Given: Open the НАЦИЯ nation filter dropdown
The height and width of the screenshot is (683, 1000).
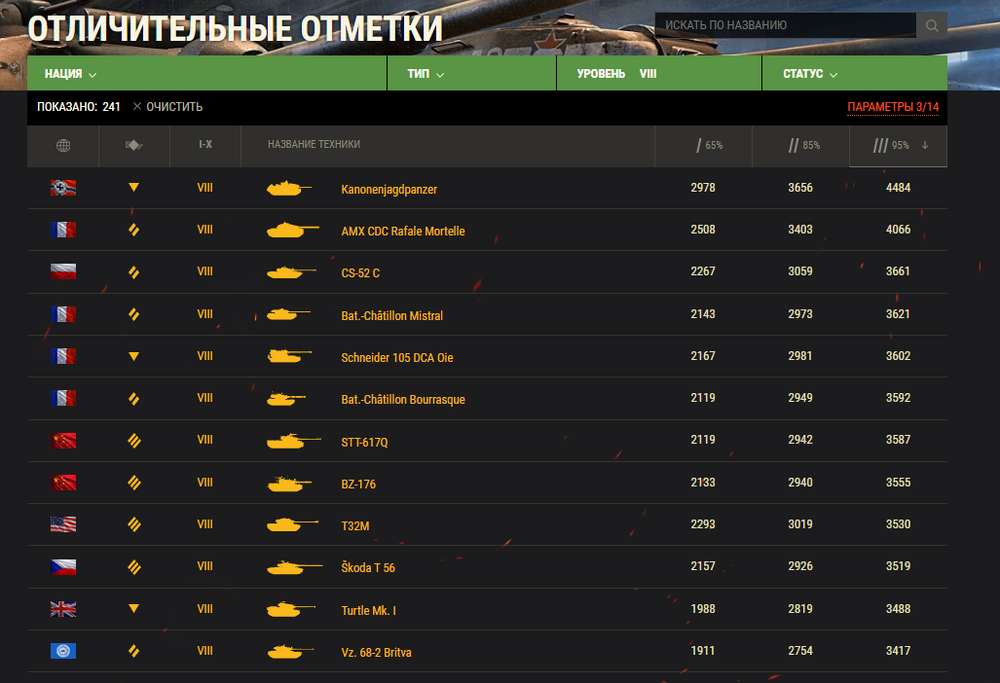Looking at the screenshot, I should 207,73.
